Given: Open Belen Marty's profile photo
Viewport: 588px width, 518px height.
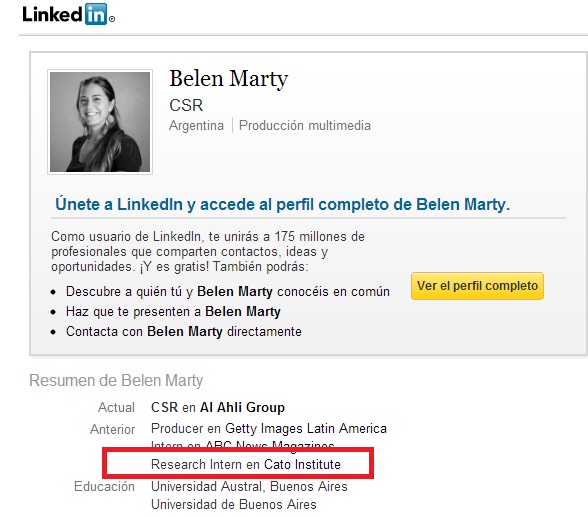Looking at the screenshot, I should click(x=100, y=122).
